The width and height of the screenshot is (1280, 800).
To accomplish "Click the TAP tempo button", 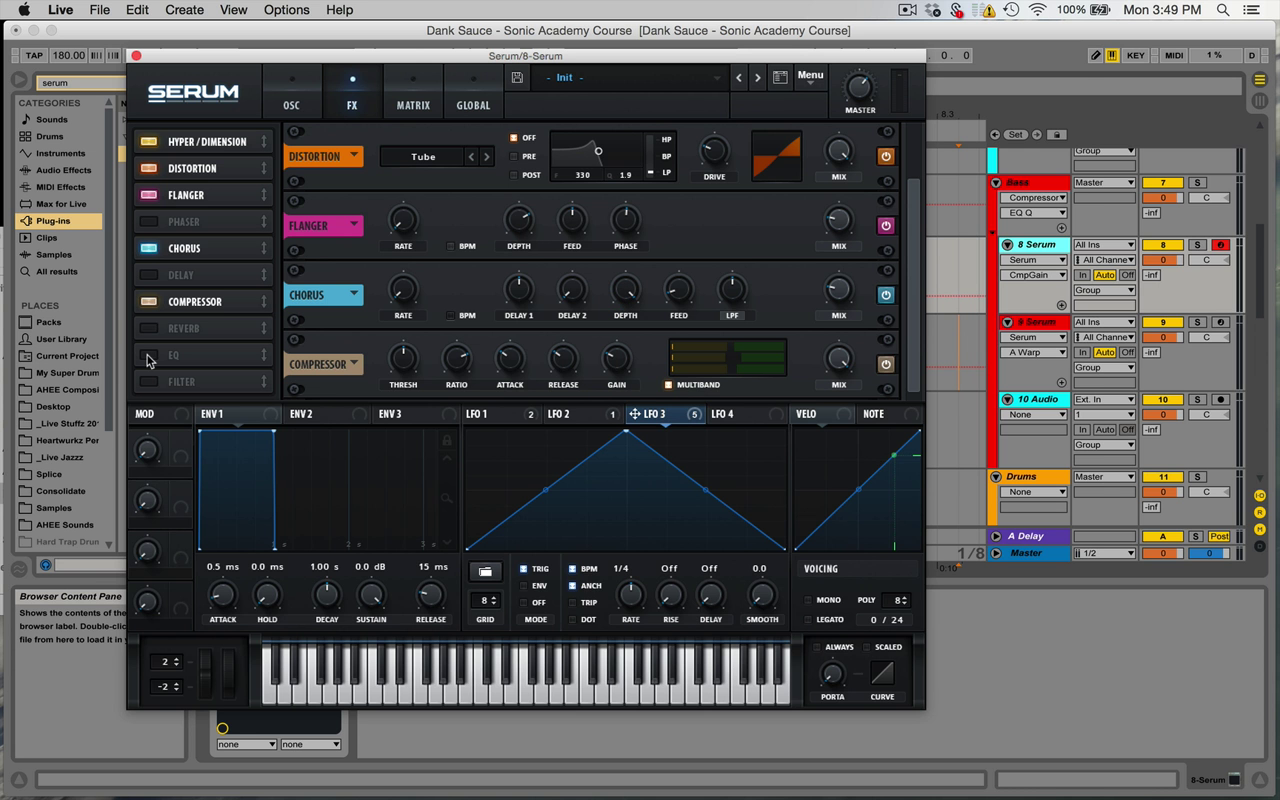I will point(35,56).
